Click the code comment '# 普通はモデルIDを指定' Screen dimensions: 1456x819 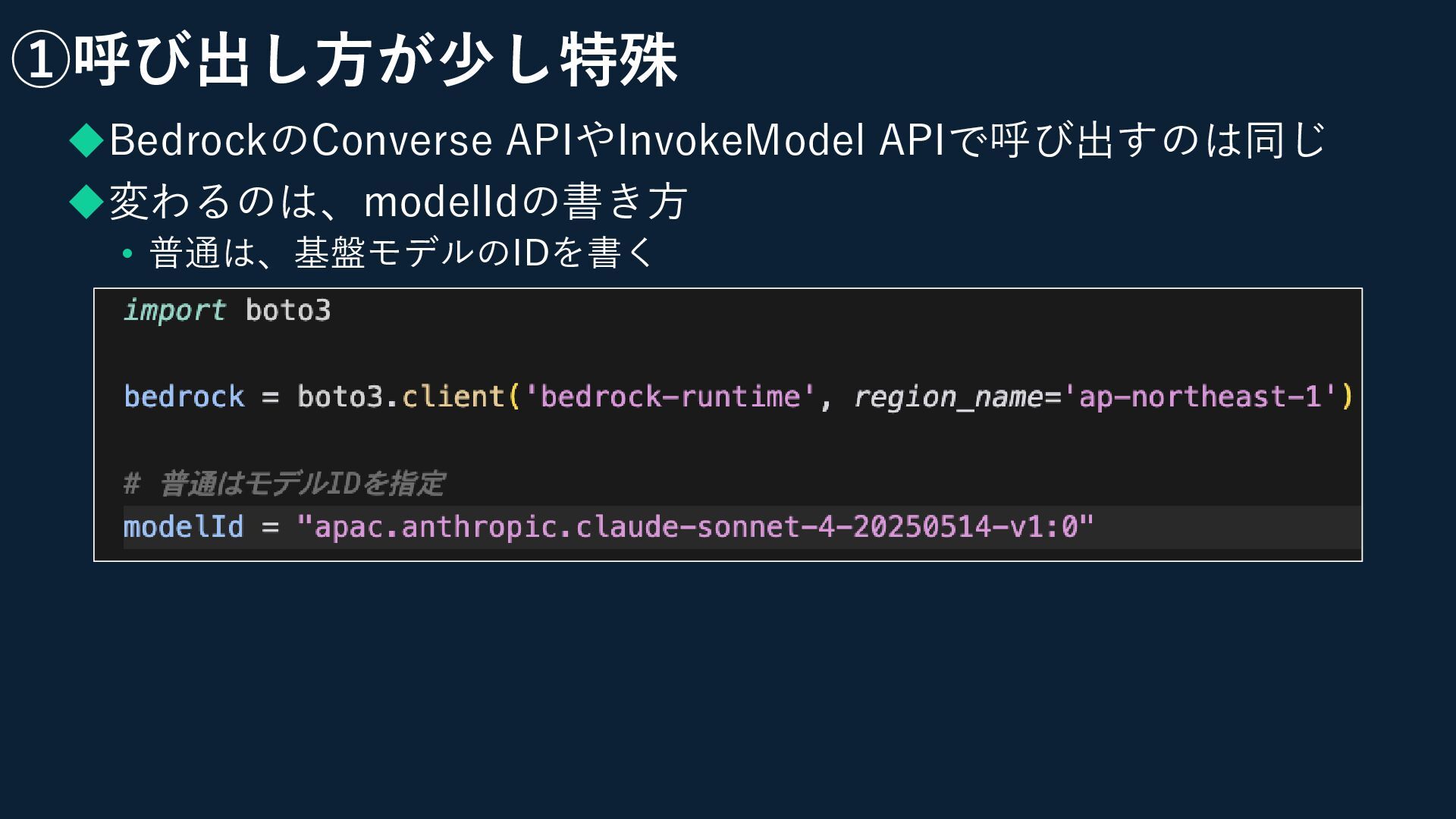click(284, 484)
